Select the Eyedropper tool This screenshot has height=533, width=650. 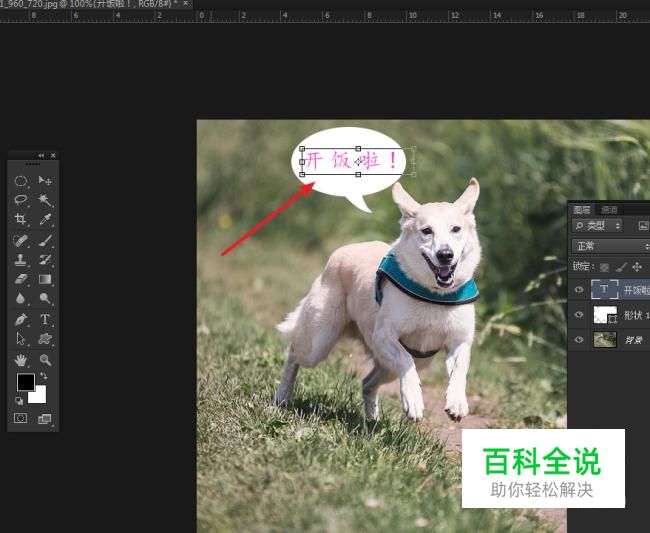pos(45,219)
